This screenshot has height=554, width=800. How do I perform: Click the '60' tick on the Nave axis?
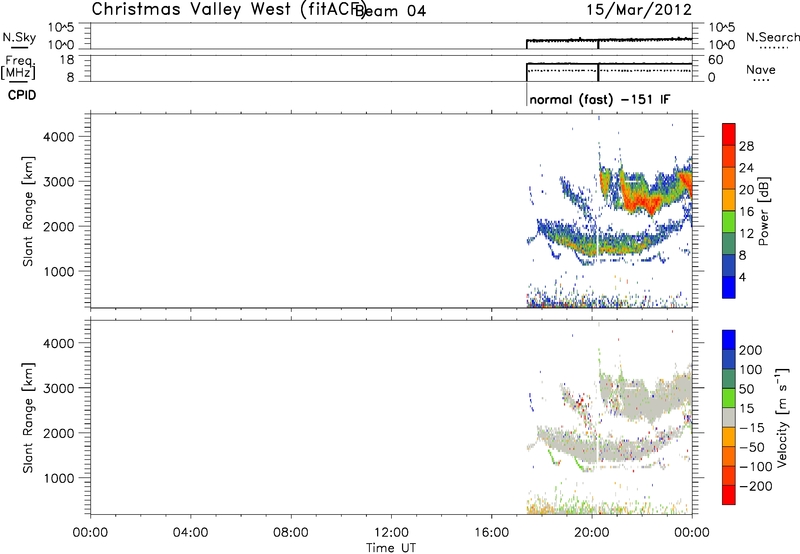click(x=715, y=60)
